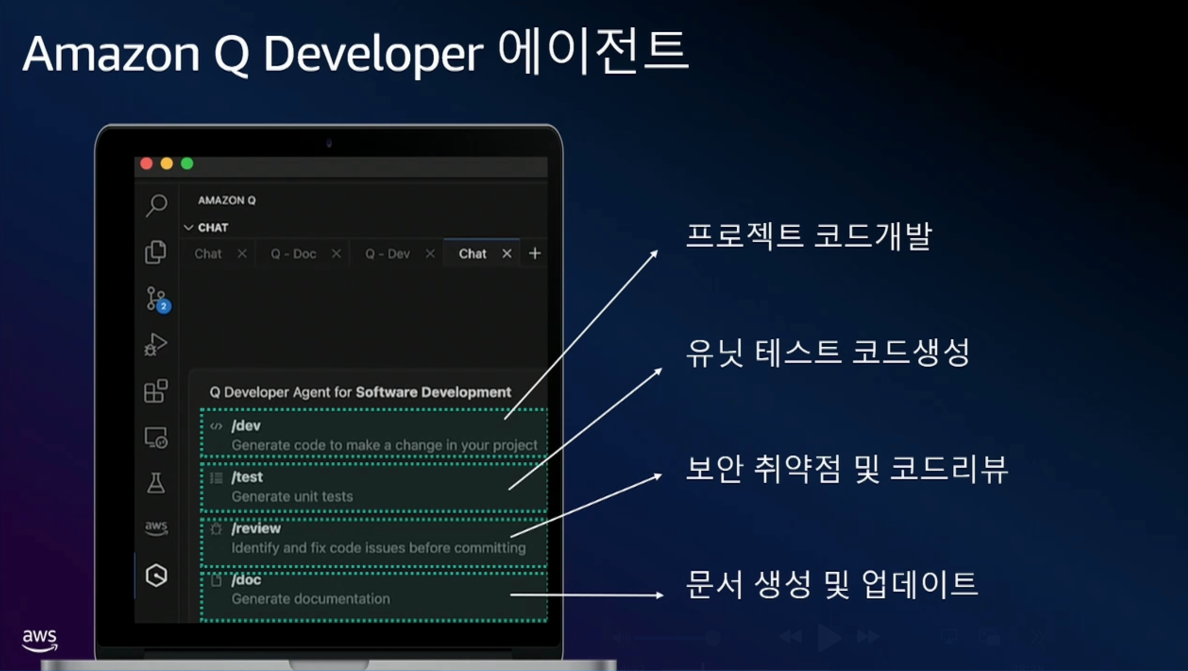Image resolution: width=1188 pixels, height=671 pixels.
Task: Close the Q - Dev tab
Action: (x=430, y=254)
